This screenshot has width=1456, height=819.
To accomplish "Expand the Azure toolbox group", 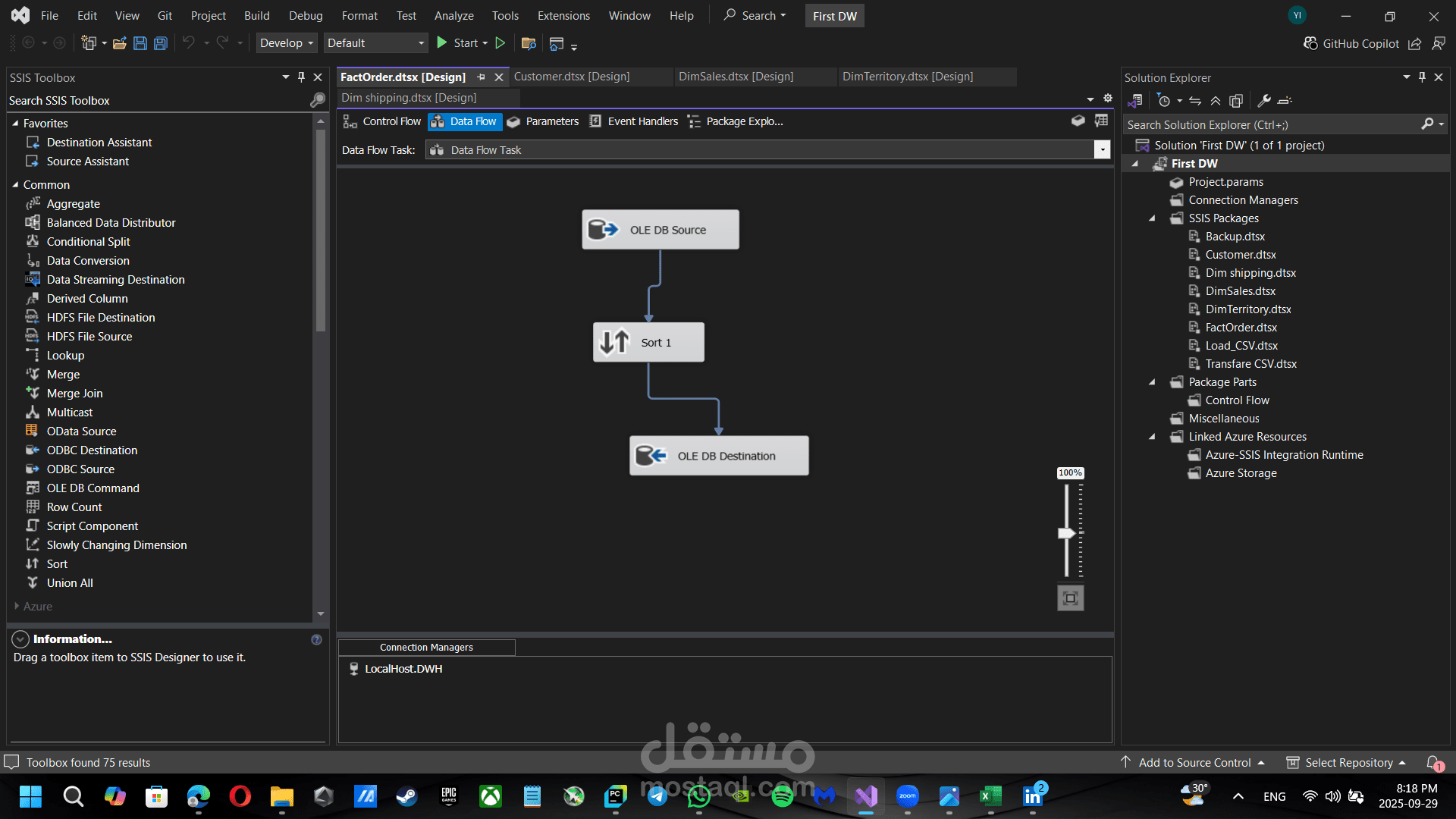I will tap(16, 606).
